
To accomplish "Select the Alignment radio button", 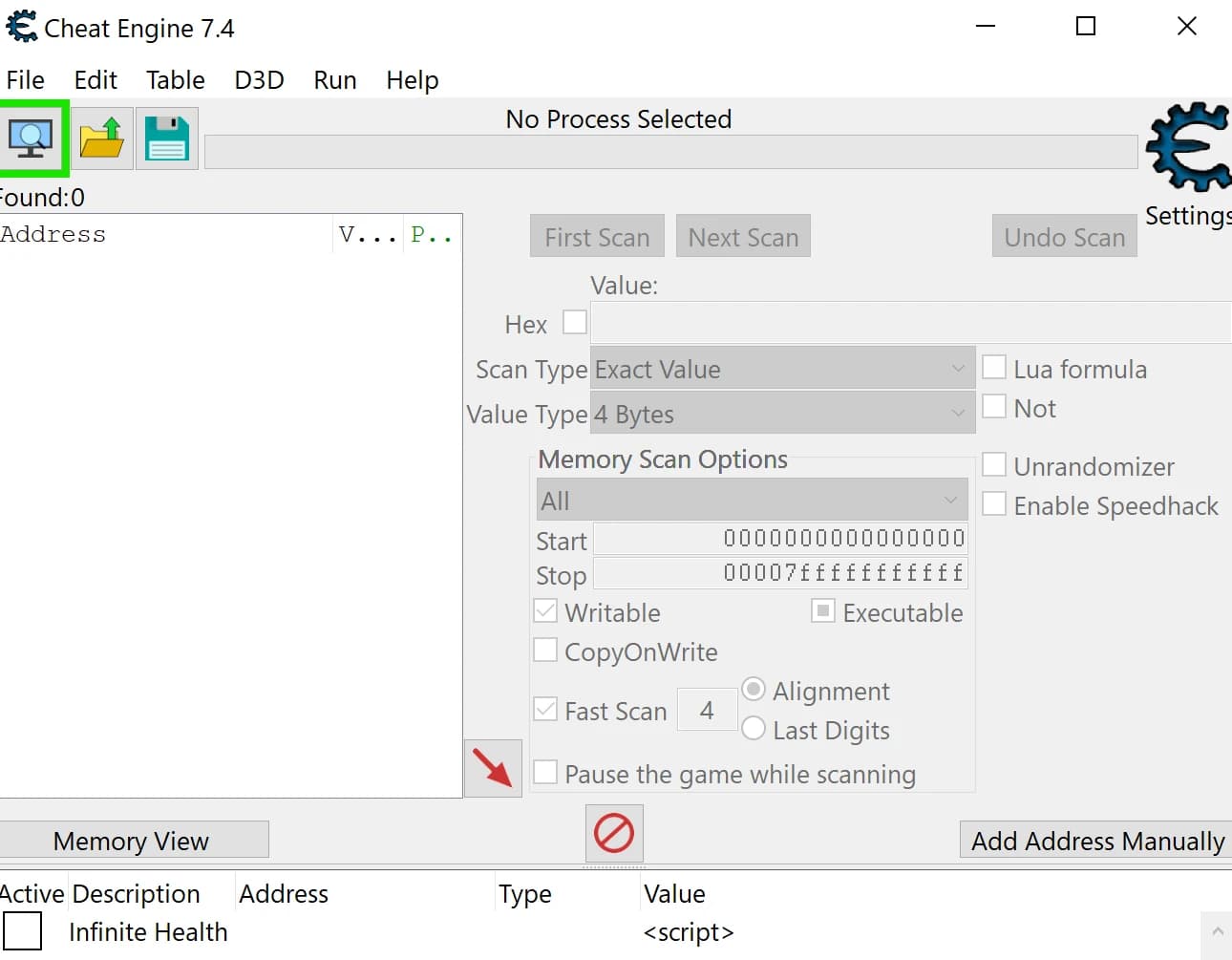I will point(754,690).
